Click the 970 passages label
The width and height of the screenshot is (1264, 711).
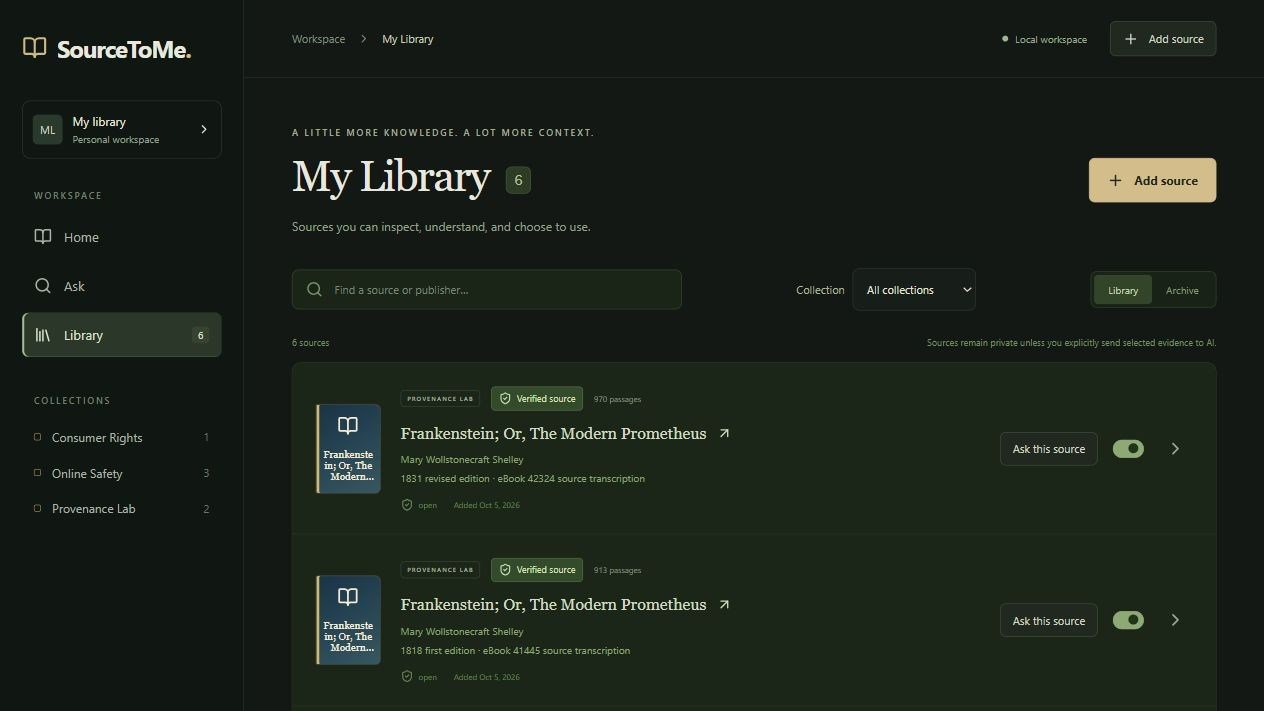tap(617, 399)
